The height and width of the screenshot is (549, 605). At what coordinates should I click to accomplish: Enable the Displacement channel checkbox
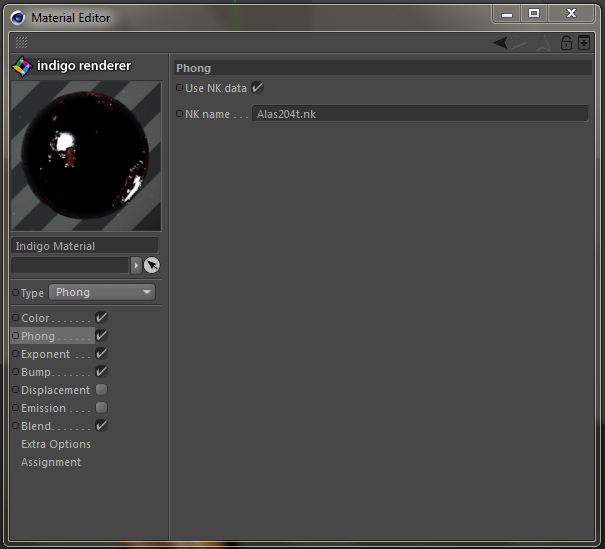tap(101, 390)
